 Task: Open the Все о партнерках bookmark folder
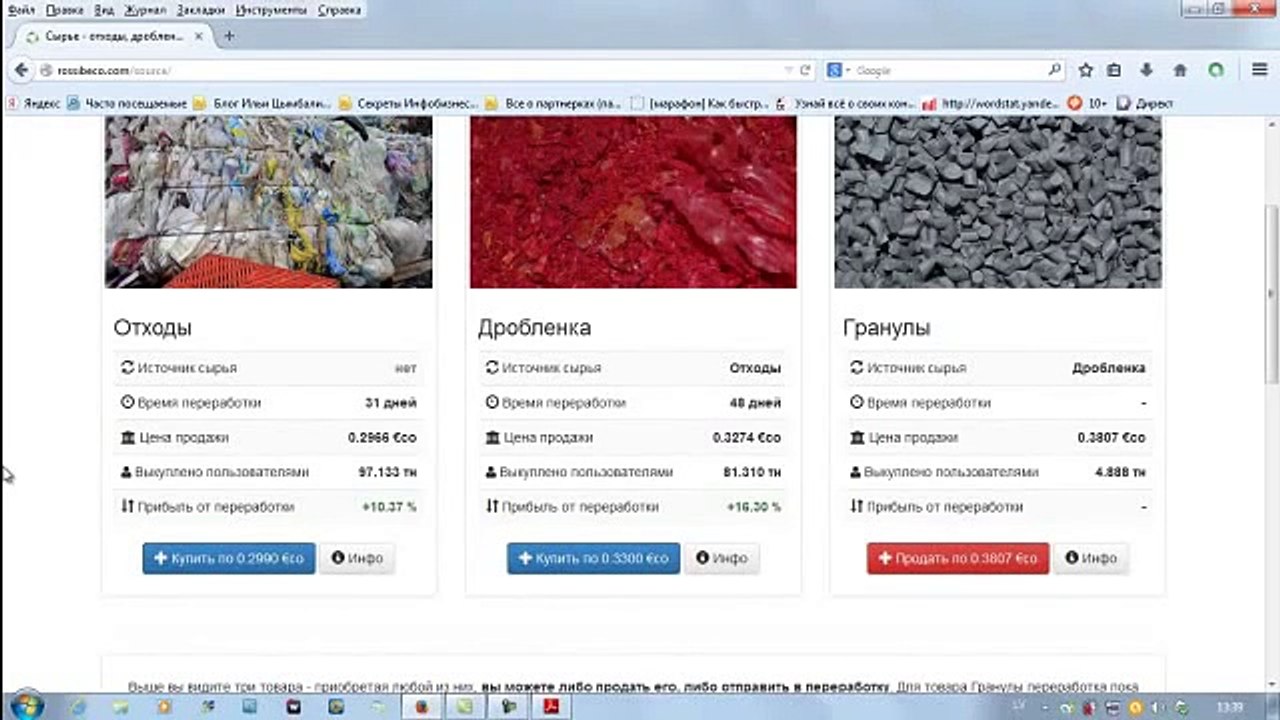click(554, 103)
